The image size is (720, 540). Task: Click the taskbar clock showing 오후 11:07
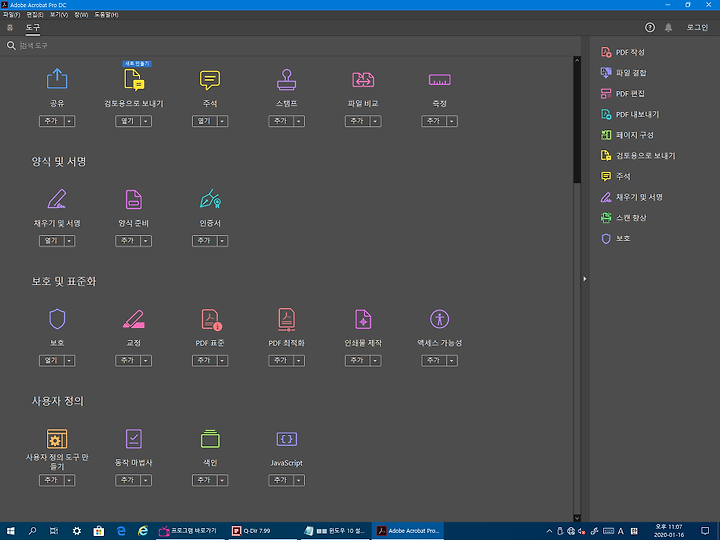[x=669, y=531]
